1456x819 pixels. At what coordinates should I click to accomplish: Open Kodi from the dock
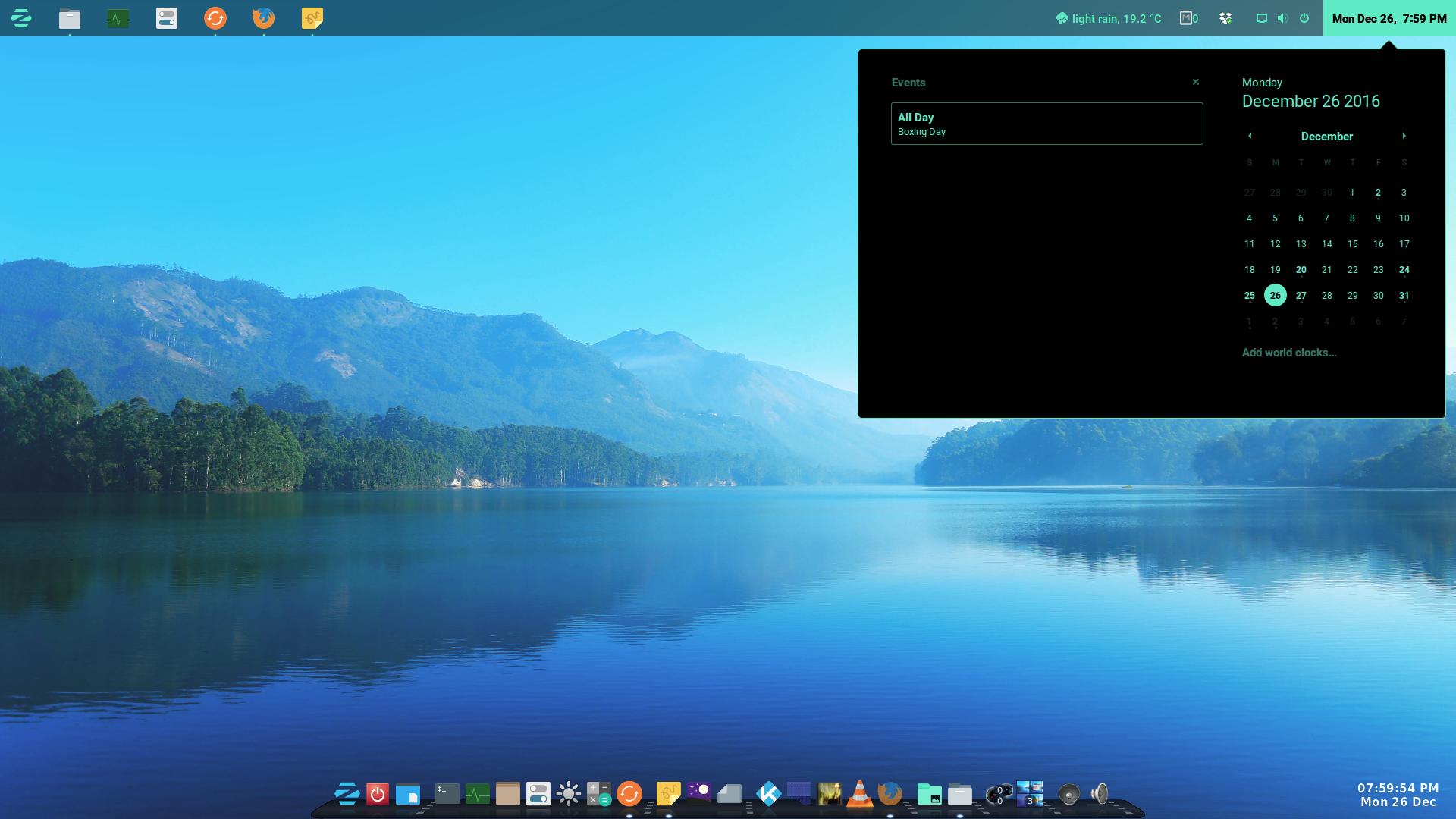[768, 794]
